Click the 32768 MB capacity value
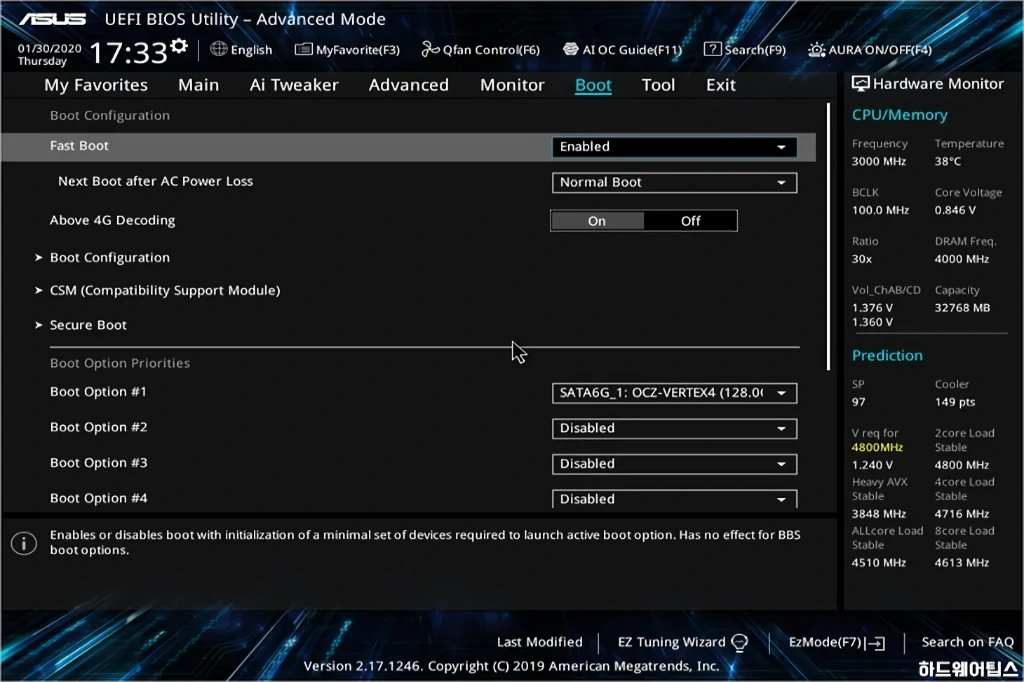Viewport: 1024px width, 682px height. pos(962,308)
